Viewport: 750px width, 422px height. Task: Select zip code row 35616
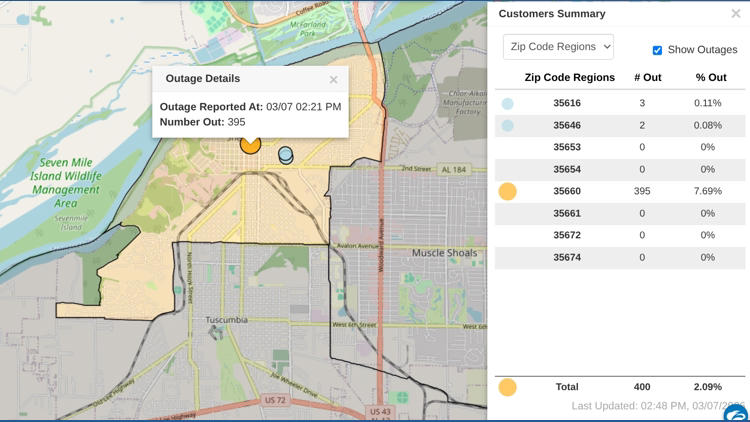click(620, 103)
